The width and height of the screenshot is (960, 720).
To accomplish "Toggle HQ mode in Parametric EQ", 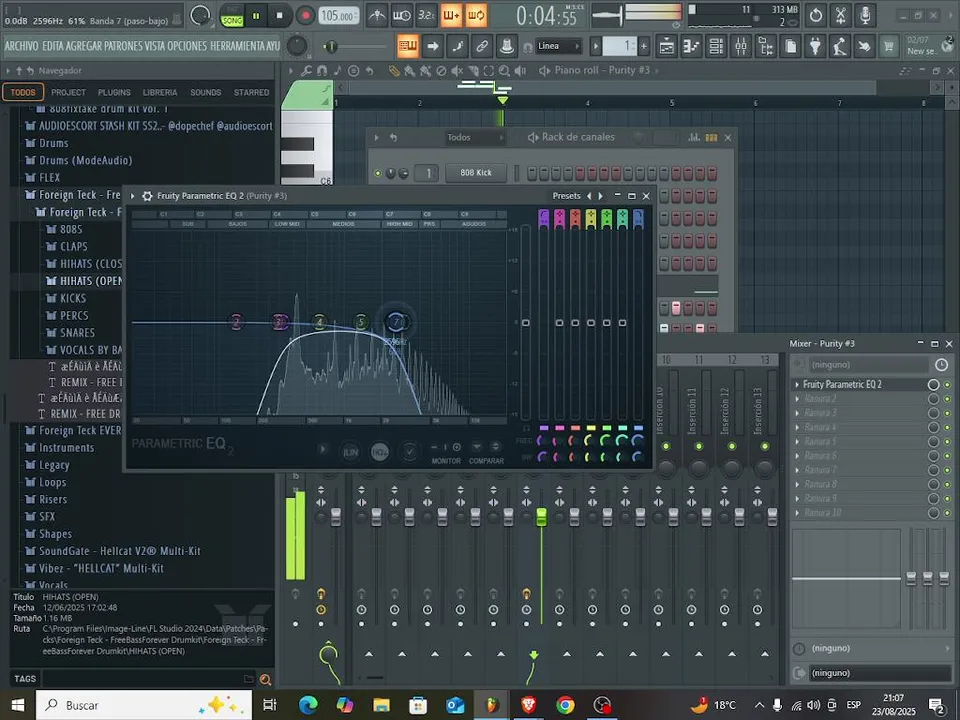I will [380, 452].
